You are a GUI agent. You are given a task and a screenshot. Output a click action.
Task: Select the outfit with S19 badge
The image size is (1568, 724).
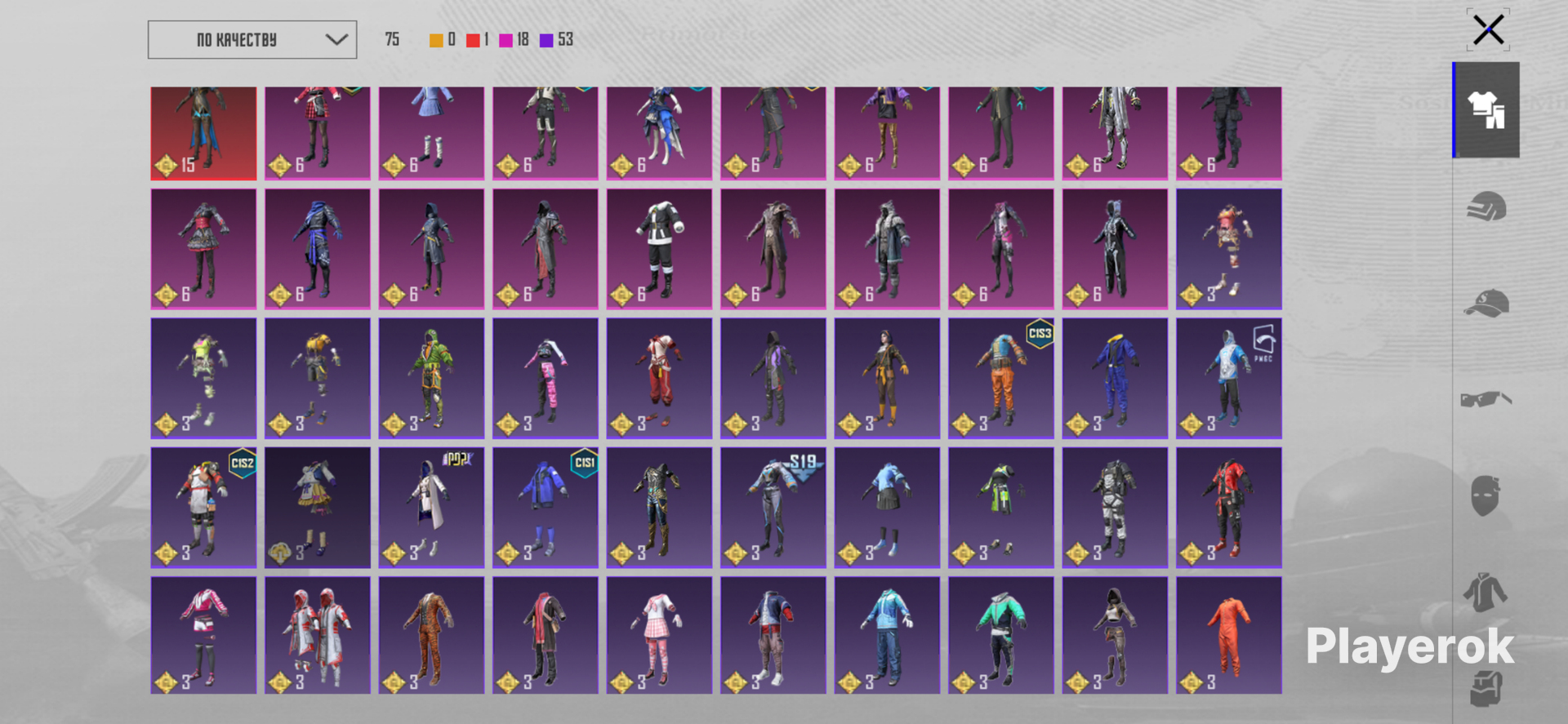pos(773,507)
